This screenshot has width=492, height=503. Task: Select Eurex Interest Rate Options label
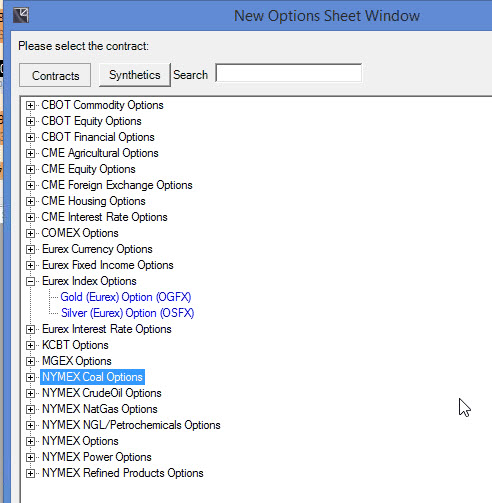pos(107,329)
